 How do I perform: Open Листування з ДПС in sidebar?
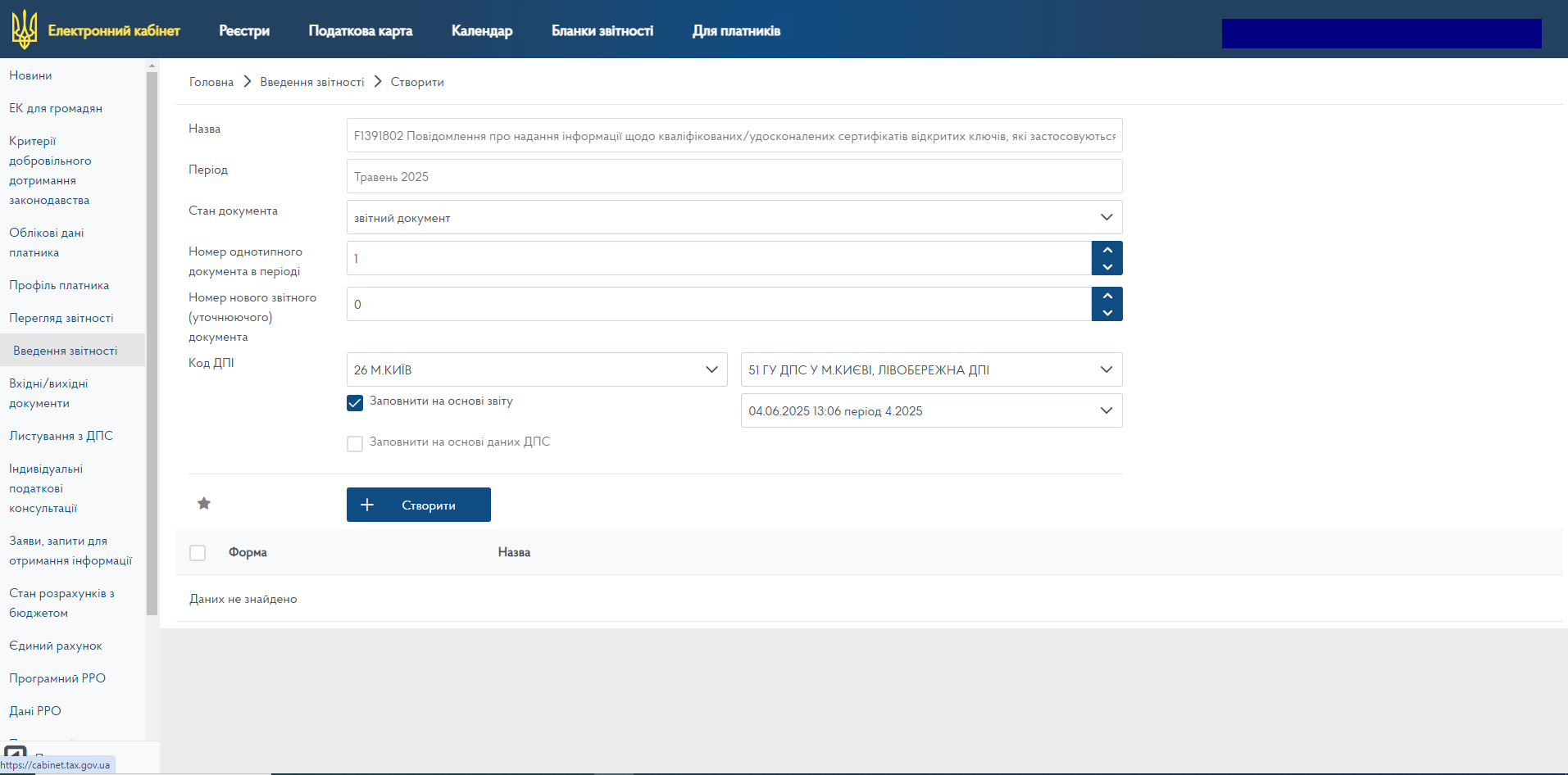click(x=61, y=436)
